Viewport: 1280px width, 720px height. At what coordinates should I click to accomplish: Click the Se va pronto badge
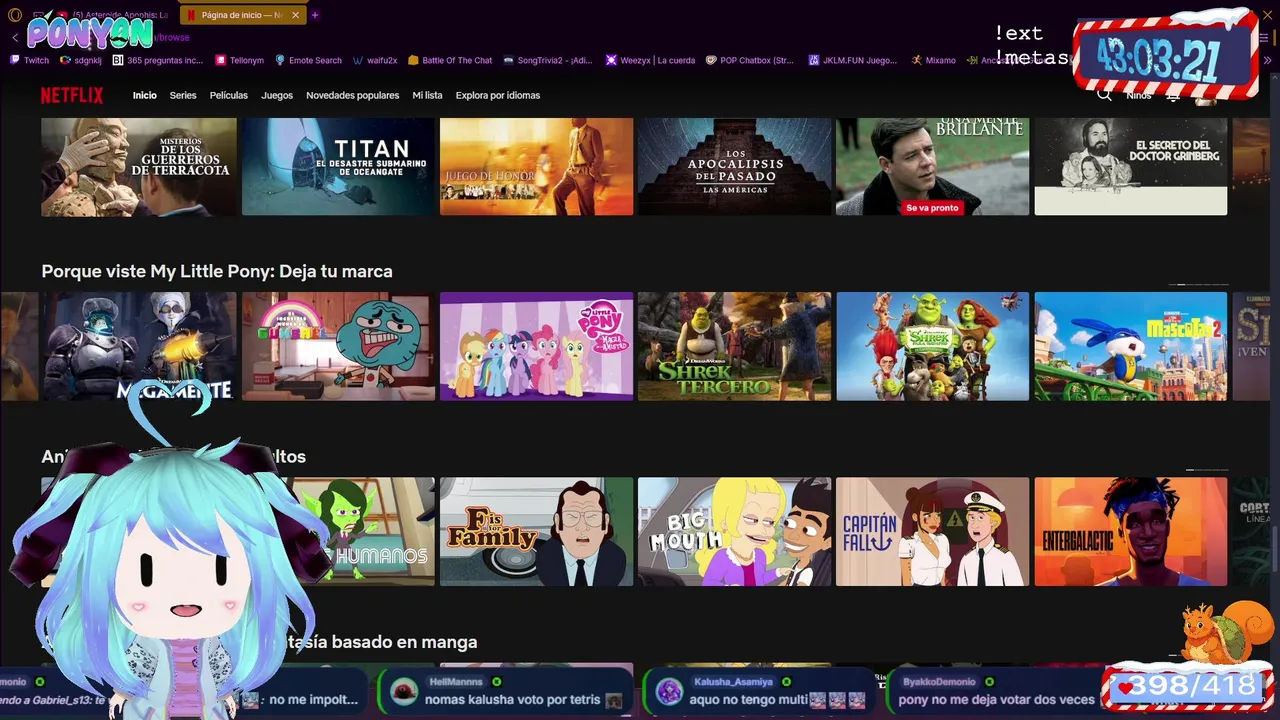coord(932,208)
